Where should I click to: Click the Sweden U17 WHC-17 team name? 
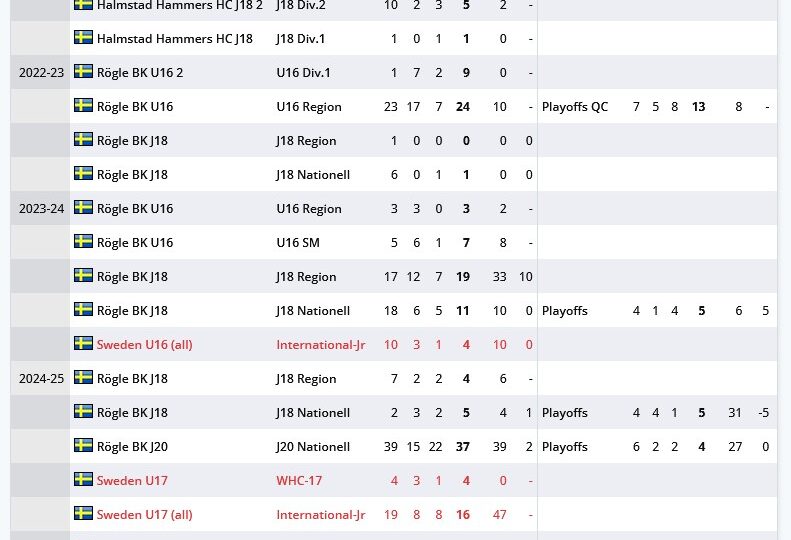click(132, 480)
